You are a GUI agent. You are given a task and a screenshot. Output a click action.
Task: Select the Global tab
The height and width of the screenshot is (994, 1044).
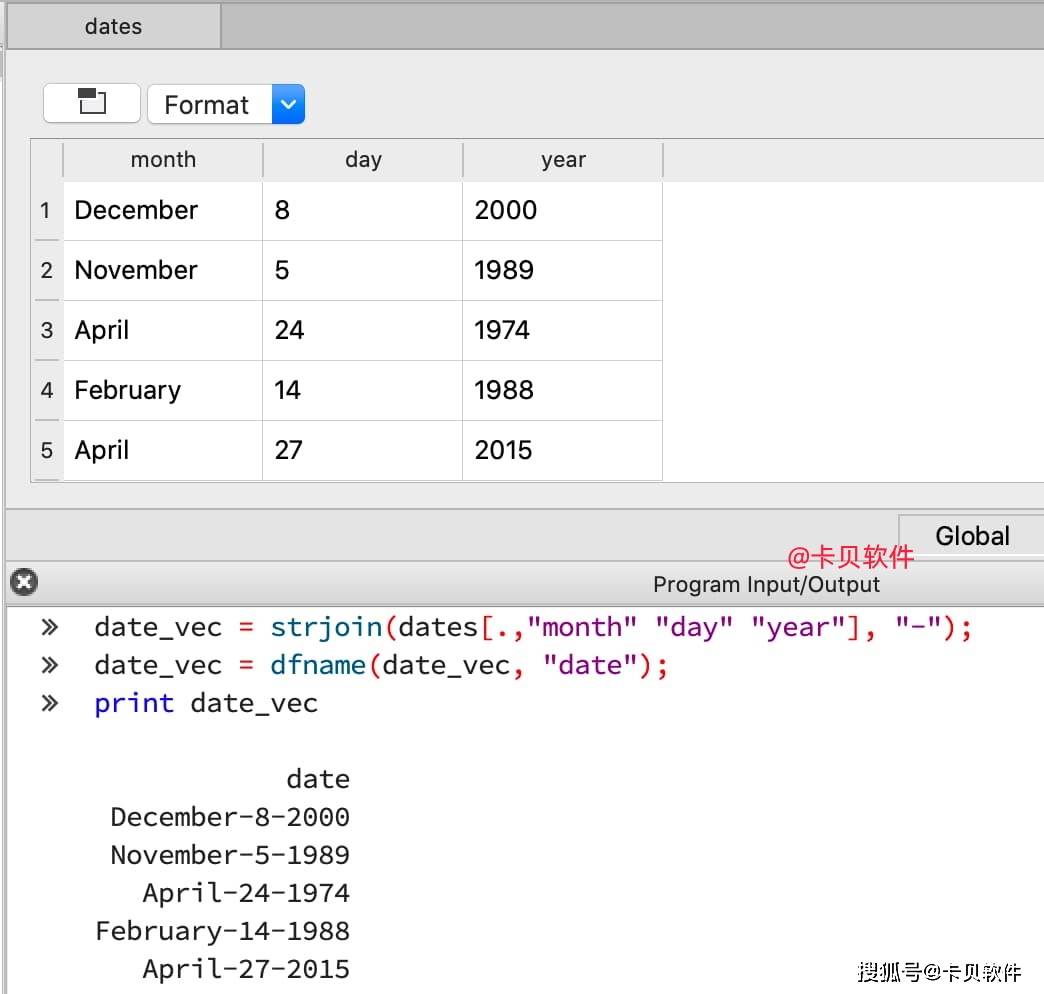click(971, 536)
